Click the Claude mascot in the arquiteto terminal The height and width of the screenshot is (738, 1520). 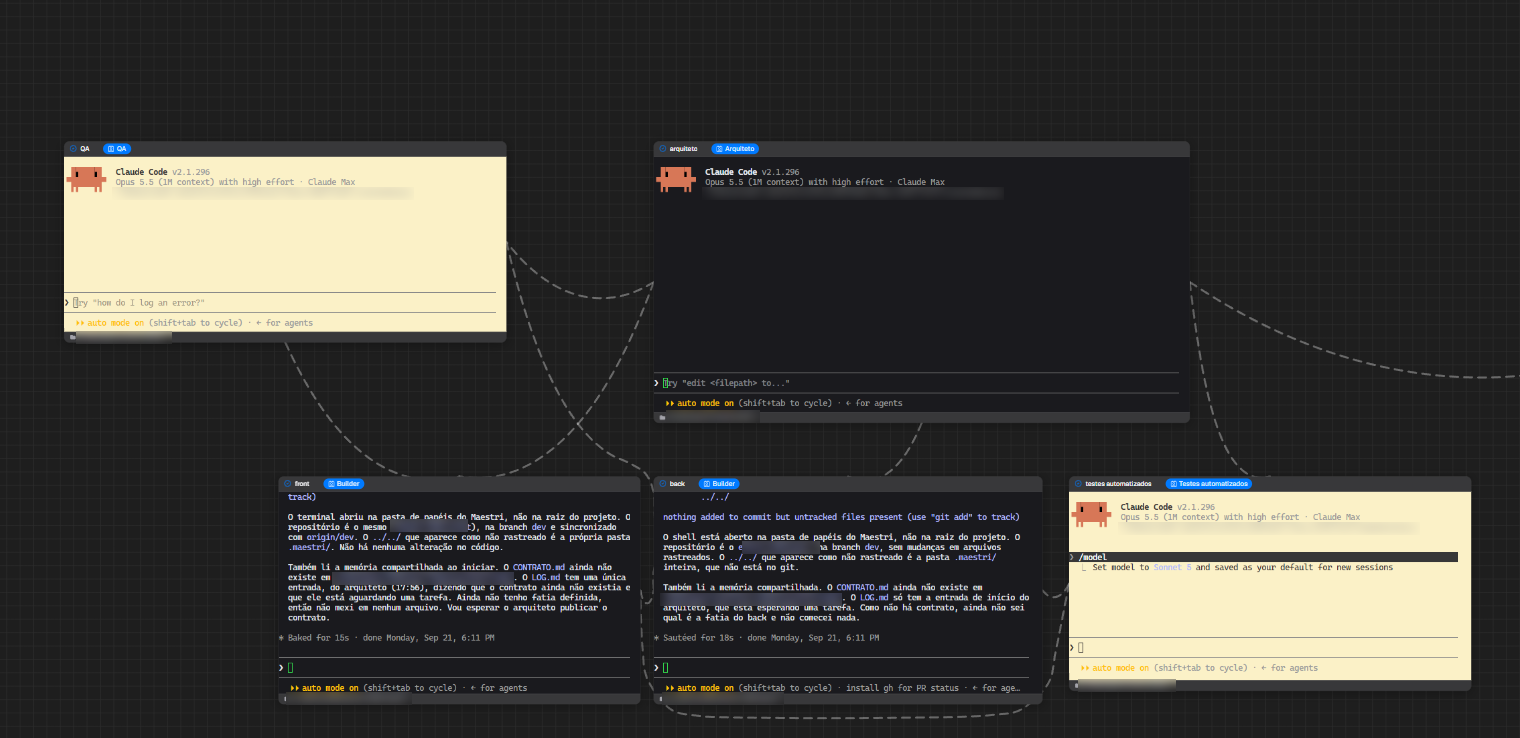[x=676, y=180]
